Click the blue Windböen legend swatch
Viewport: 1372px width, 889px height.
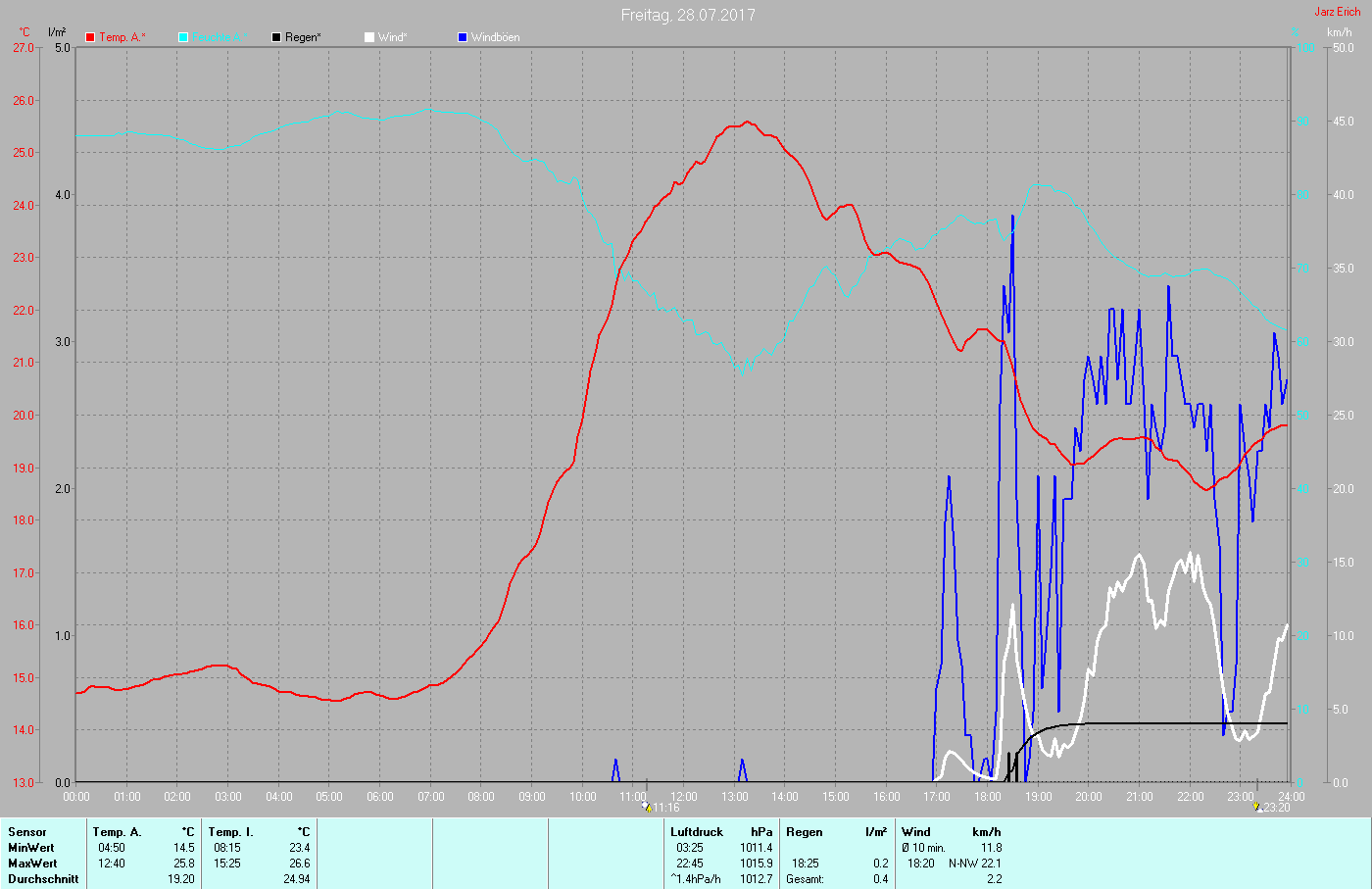pos(463,37)
